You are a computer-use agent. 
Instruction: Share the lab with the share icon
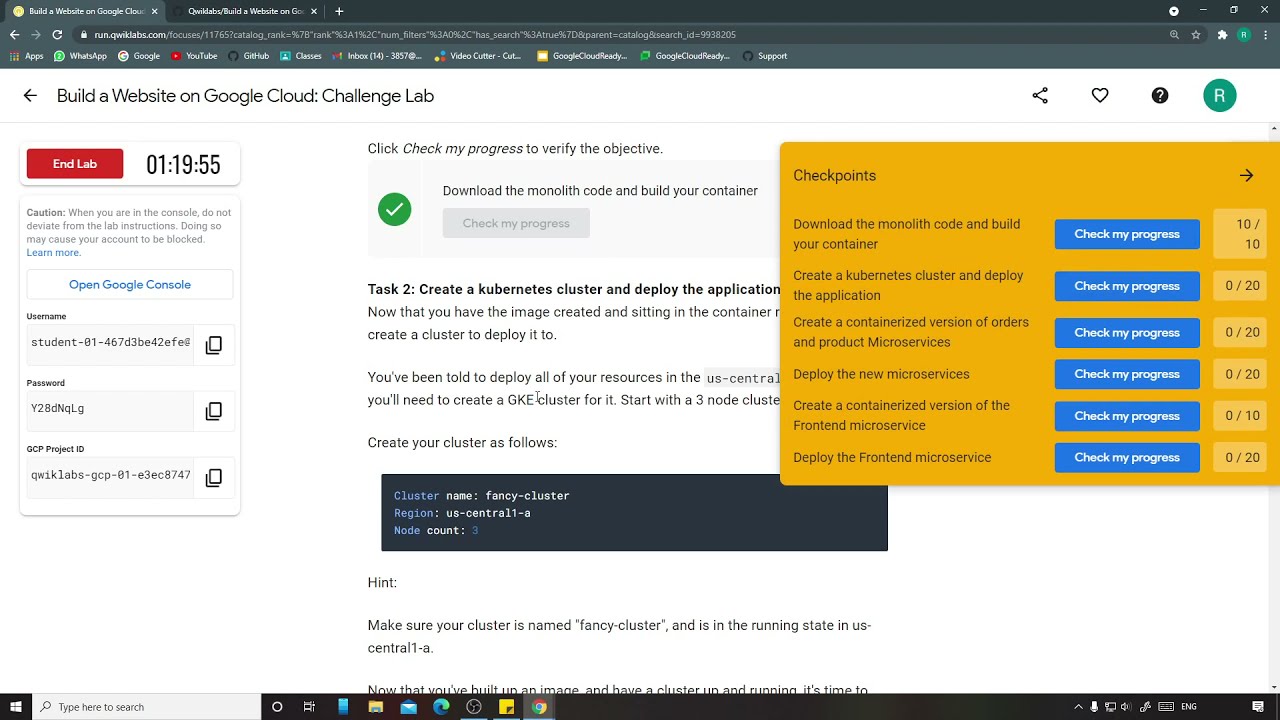[x=1040, y=96]
